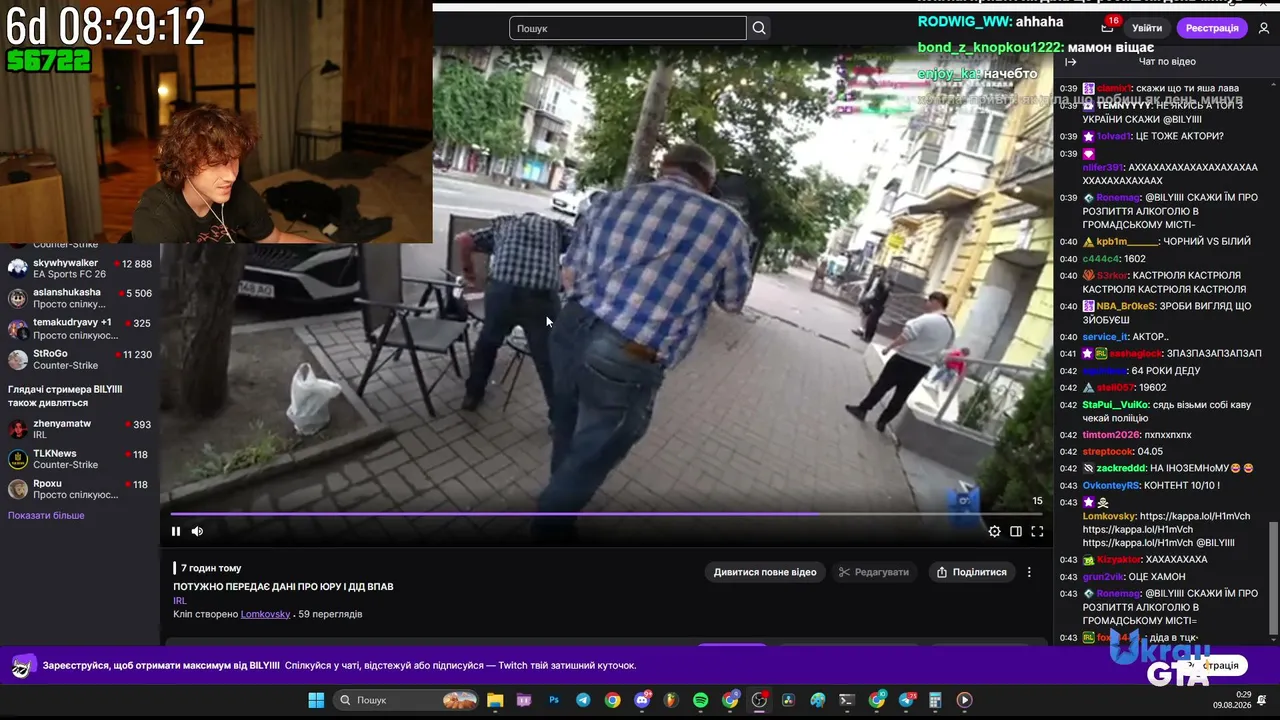1280x720 pixels.
Task: Open the StRoGo channel in sidebar
Action: coord(80,359)
